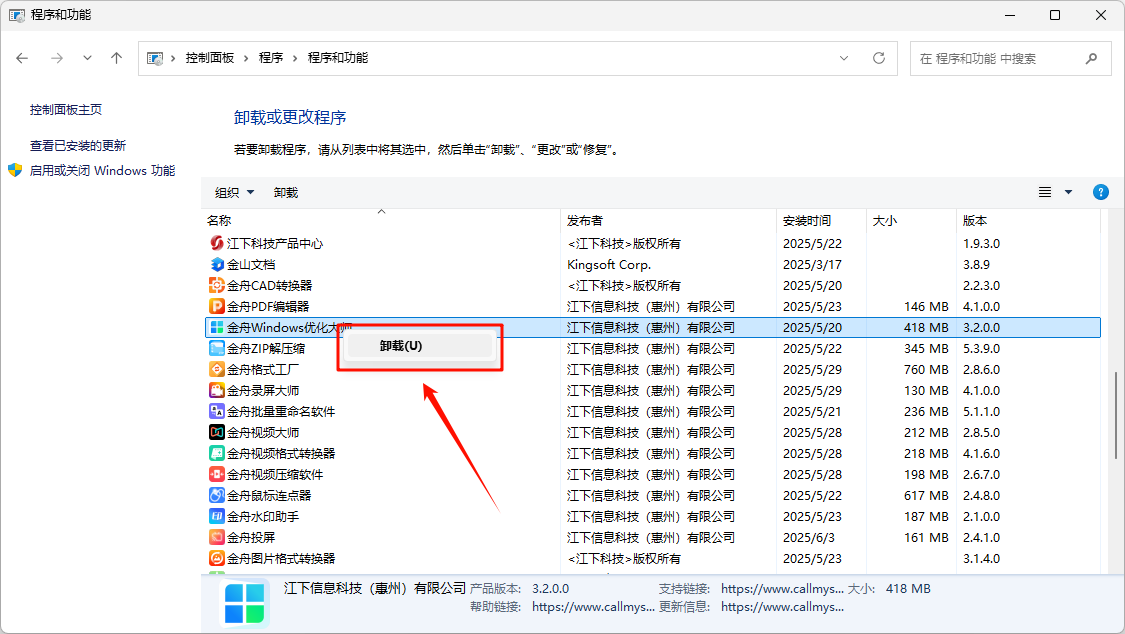Click the 金舟Windows优化大师 row icon
The width and height of the screenshot is (1125, 634).
pos(217,327)
